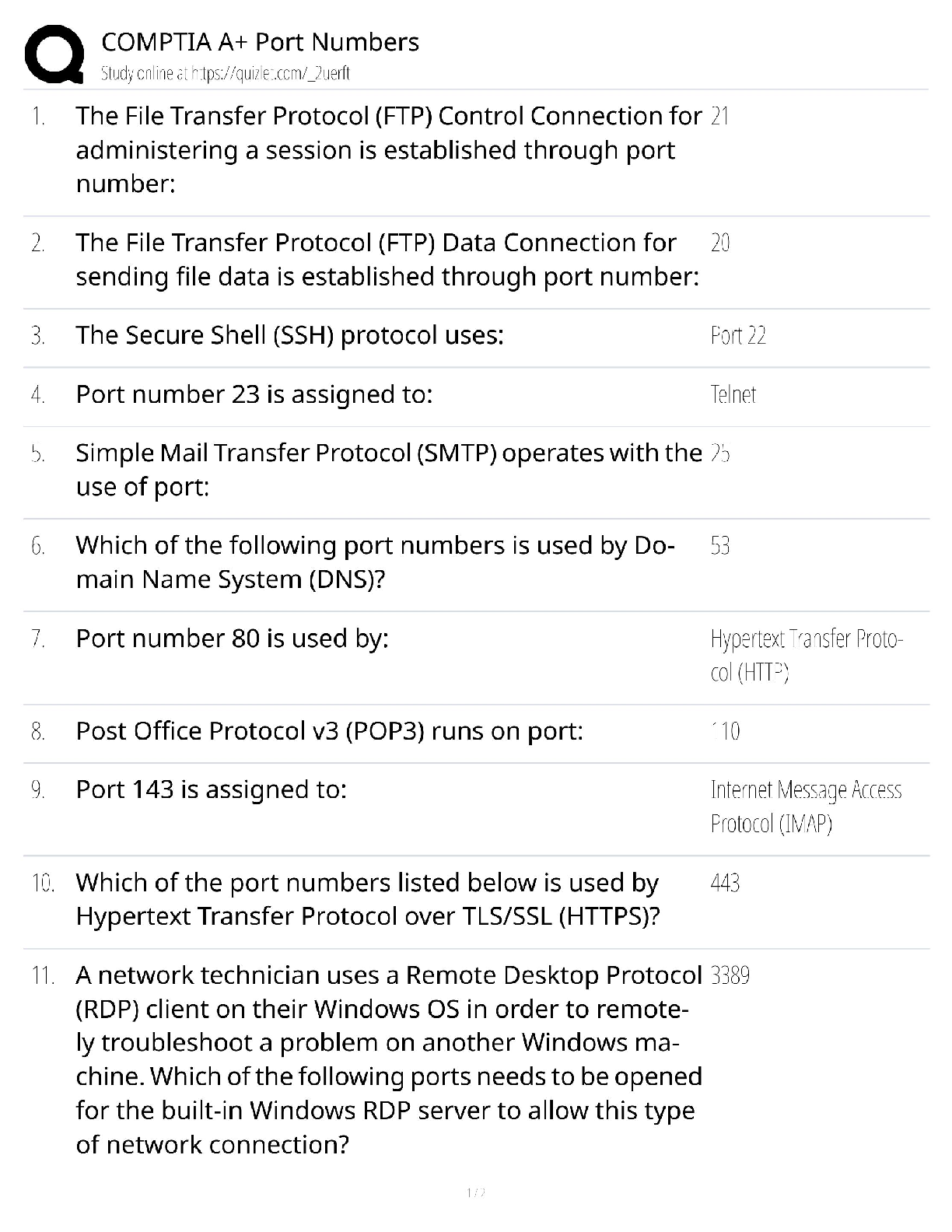
Task: Click the COMPTIA A+ Port Numbers title
Action: 260,42
